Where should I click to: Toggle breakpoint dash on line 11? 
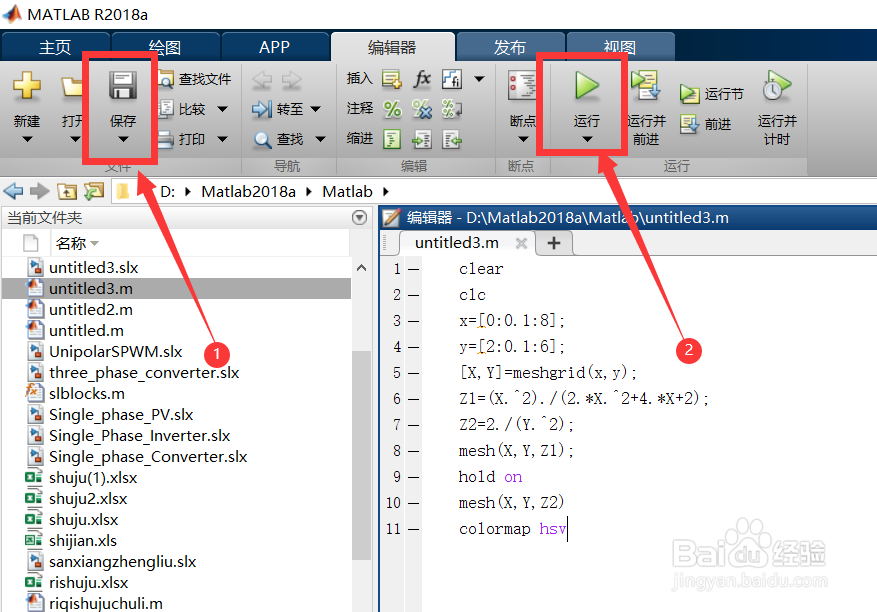(413, 529)
